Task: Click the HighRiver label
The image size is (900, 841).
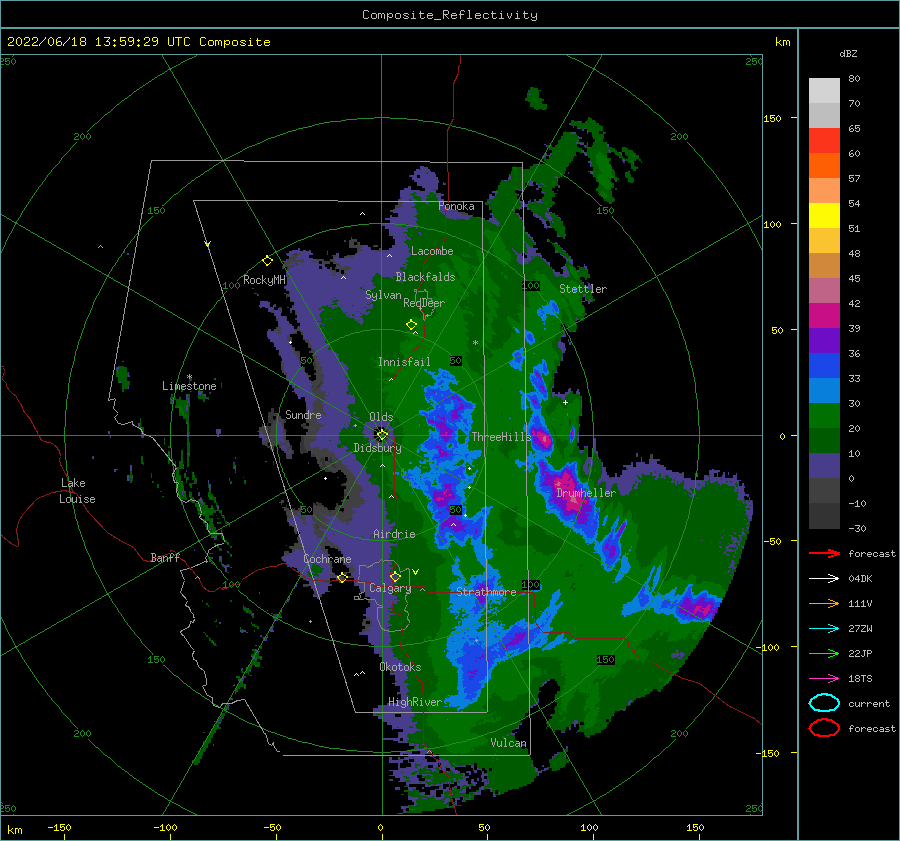Action: pyautogui.click(x=415, y=702)
